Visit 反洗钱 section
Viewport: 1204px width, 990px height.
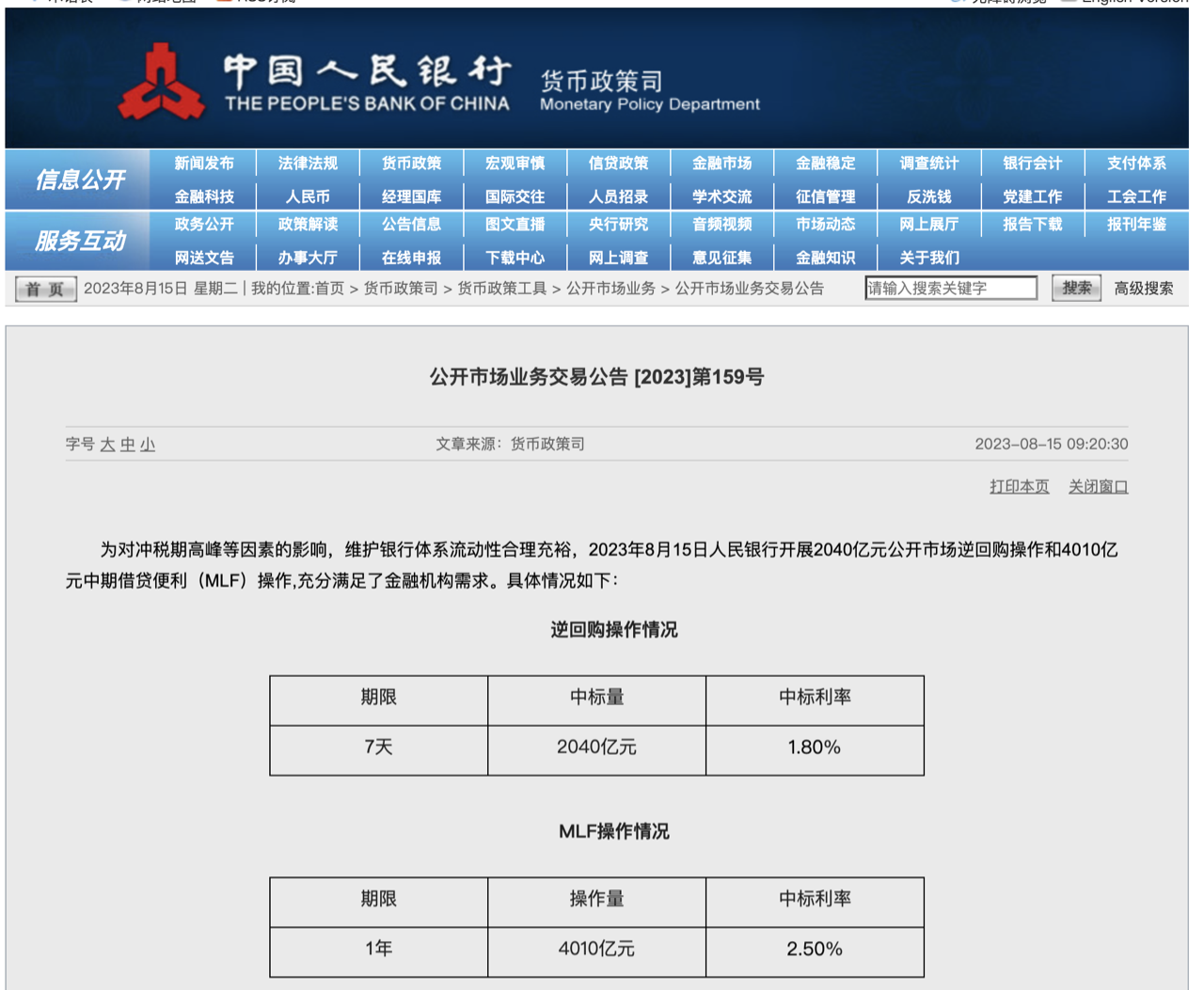coord(928,196)
